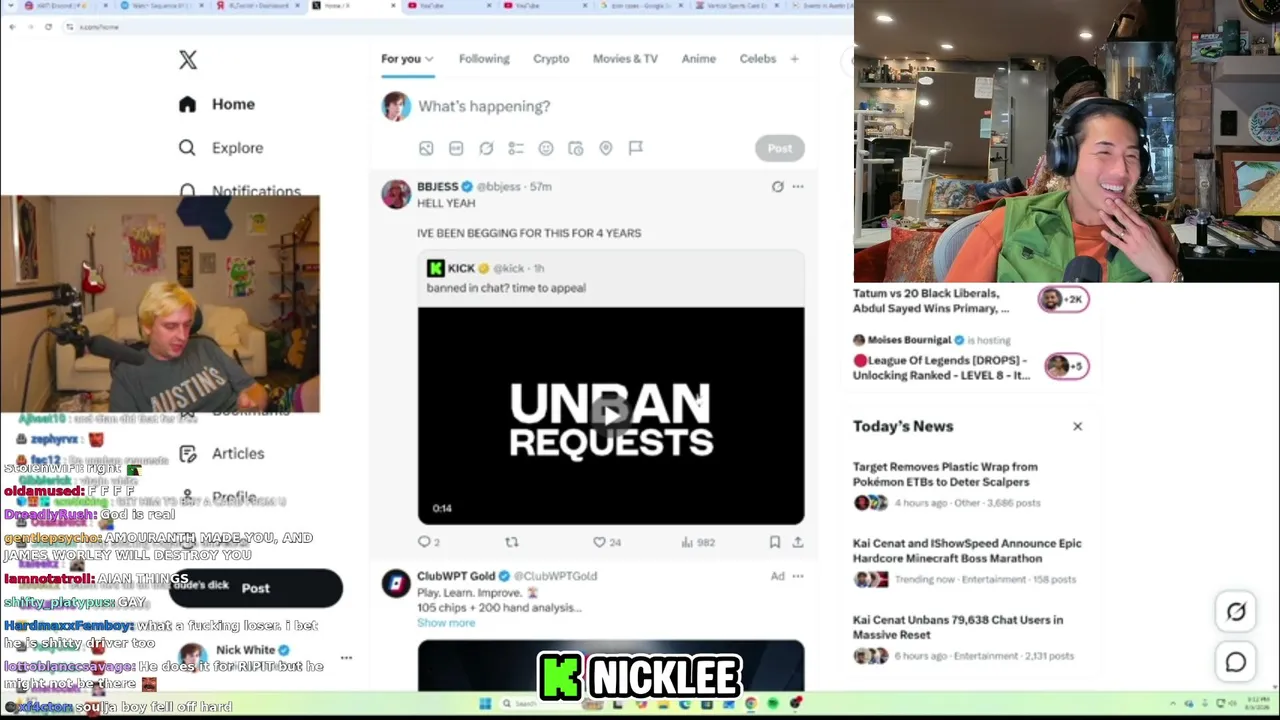Open the floating Messages button
The width and height of the screenshot is (1280, 720).
1236,662
